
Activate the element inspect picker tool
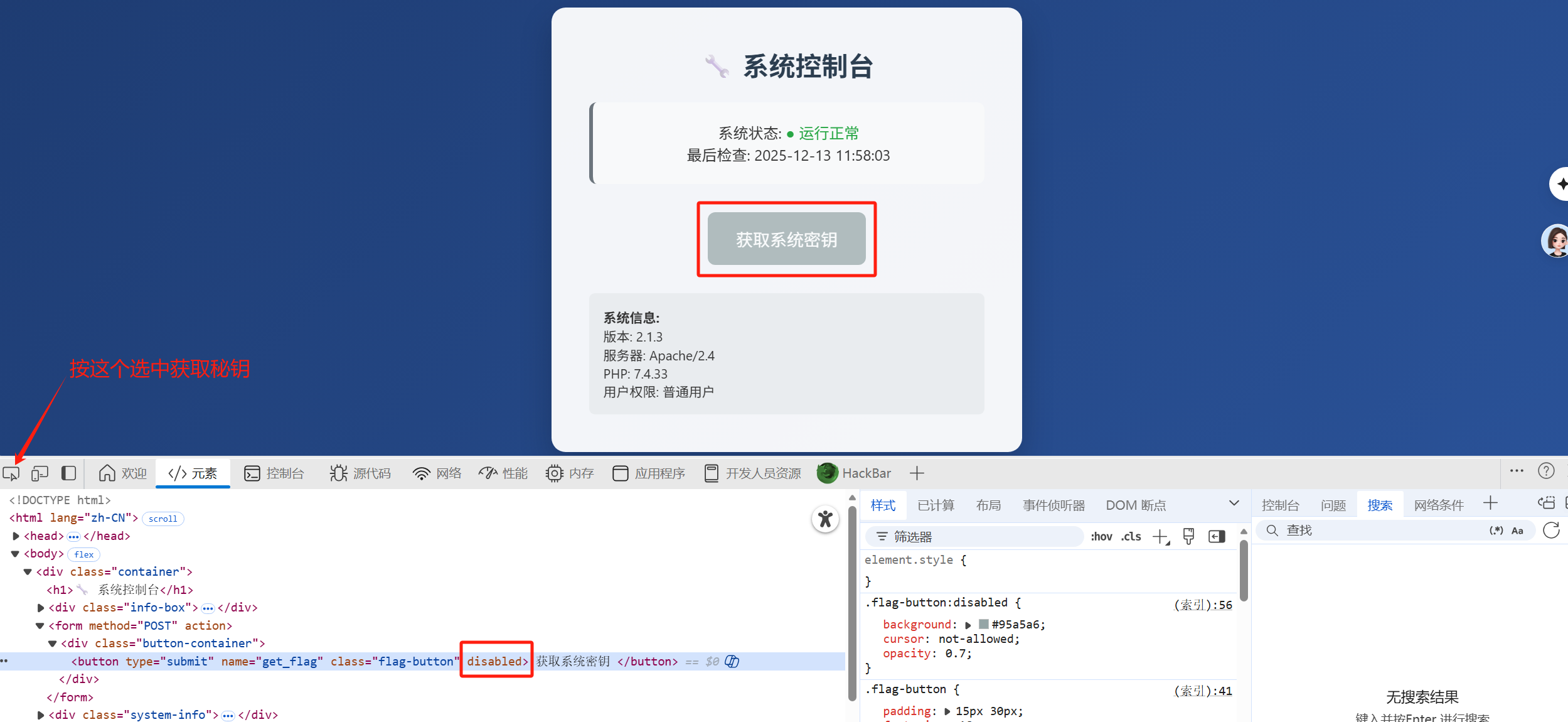point(11,473)
